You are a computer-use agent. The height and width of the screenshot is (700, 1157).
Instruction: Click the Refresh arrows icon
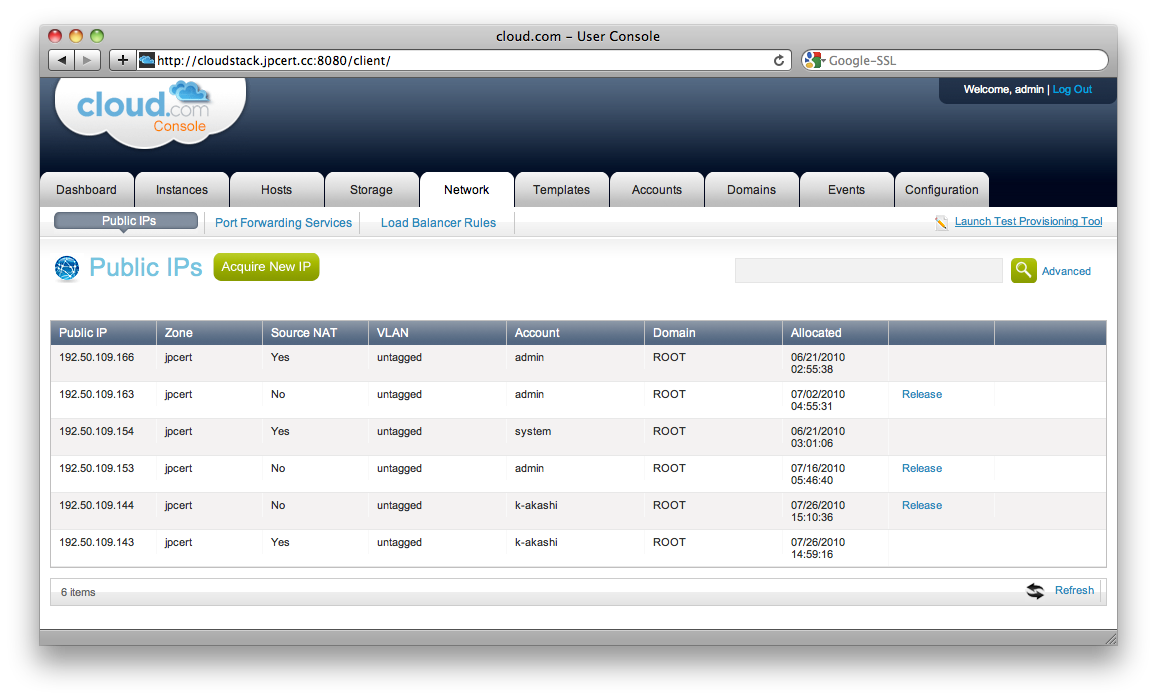1035,591
